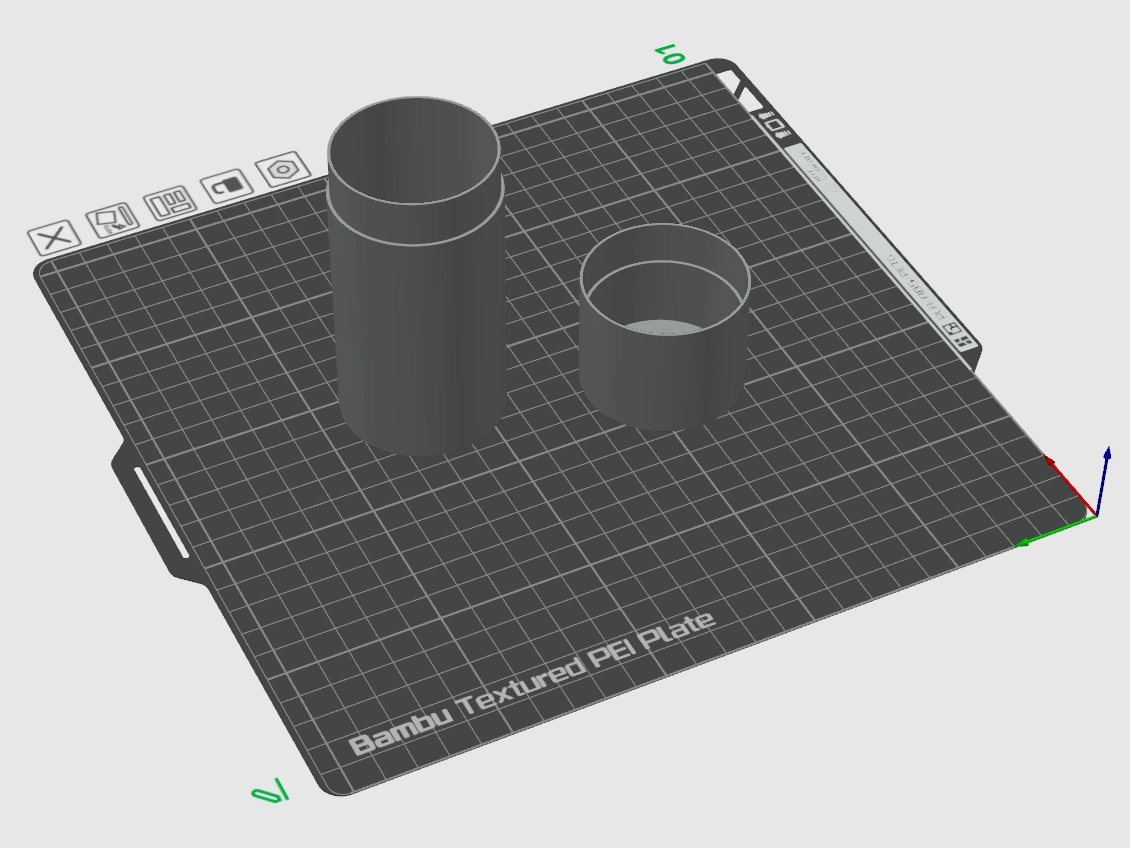Click the red X axis arrow
Screen dimensions: 1130x848
1069,484
